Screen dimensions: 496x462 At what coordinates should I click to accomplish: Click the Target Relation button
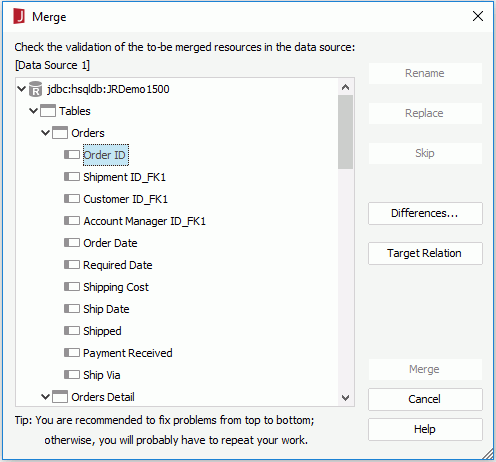tap(425, 253)
